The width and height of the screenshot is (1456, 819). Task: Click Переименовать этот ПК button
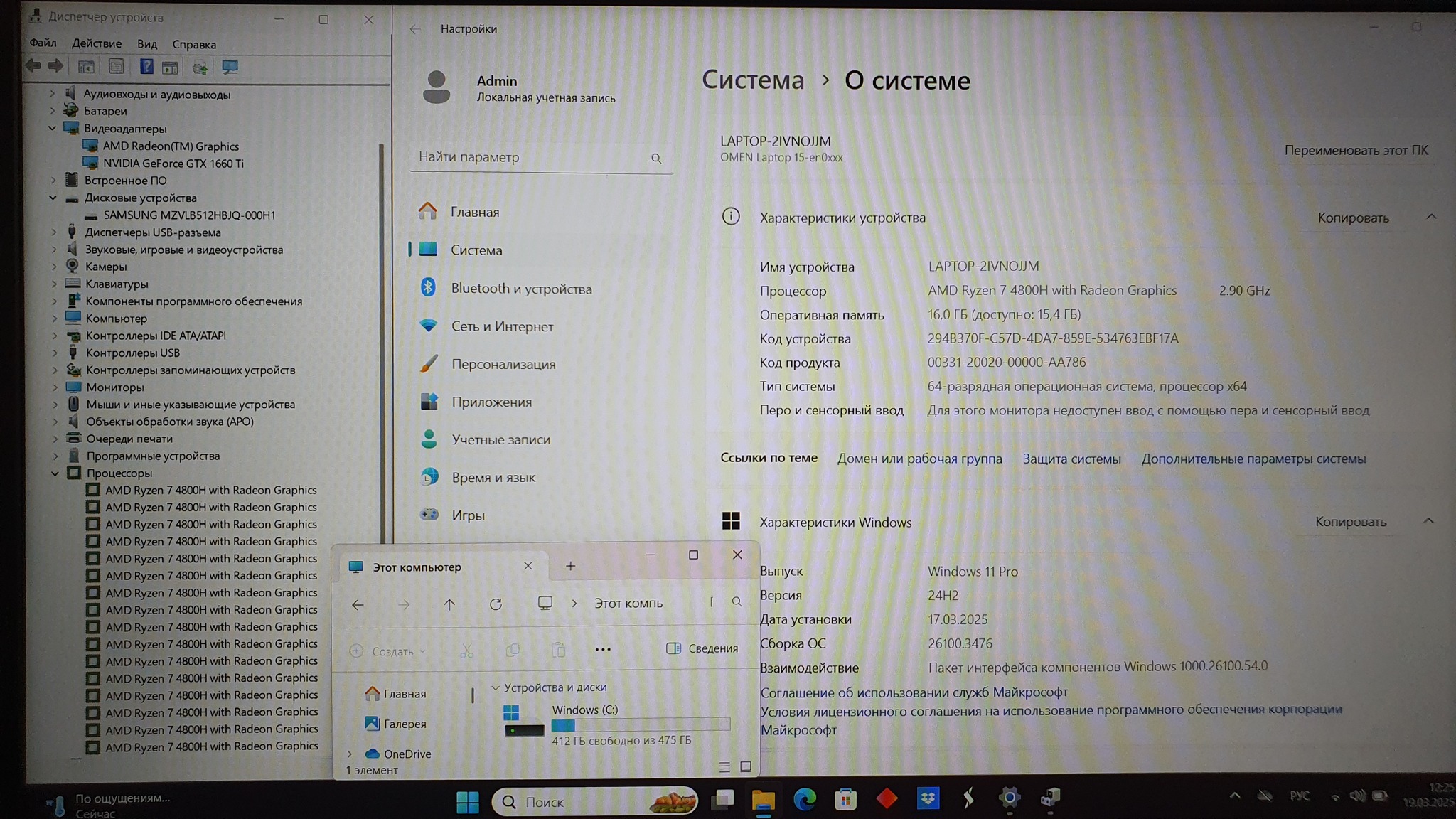pos(1356,150)
